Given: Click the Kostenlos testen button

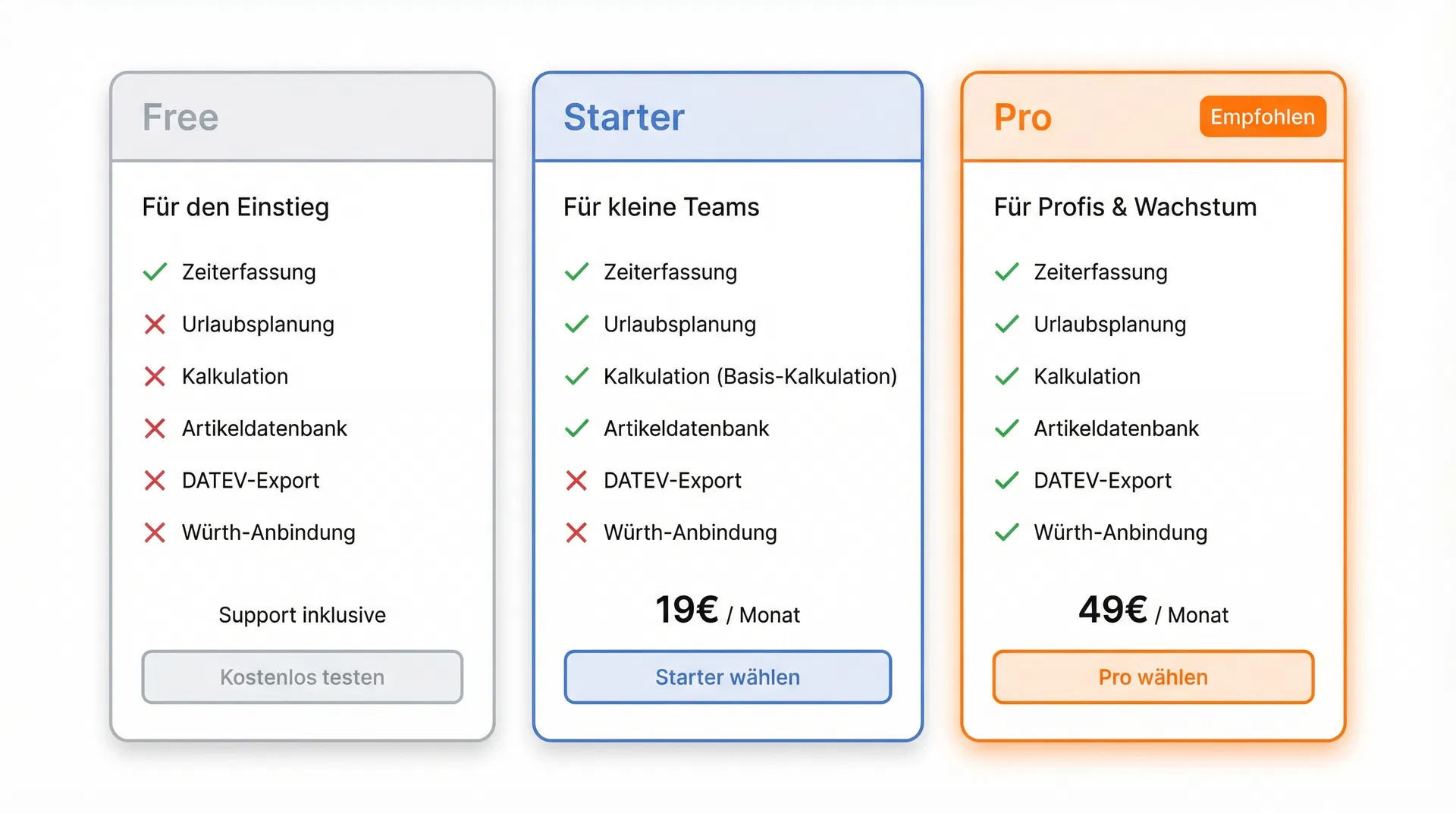Looking at the screenshot, I should click(302, 677).
